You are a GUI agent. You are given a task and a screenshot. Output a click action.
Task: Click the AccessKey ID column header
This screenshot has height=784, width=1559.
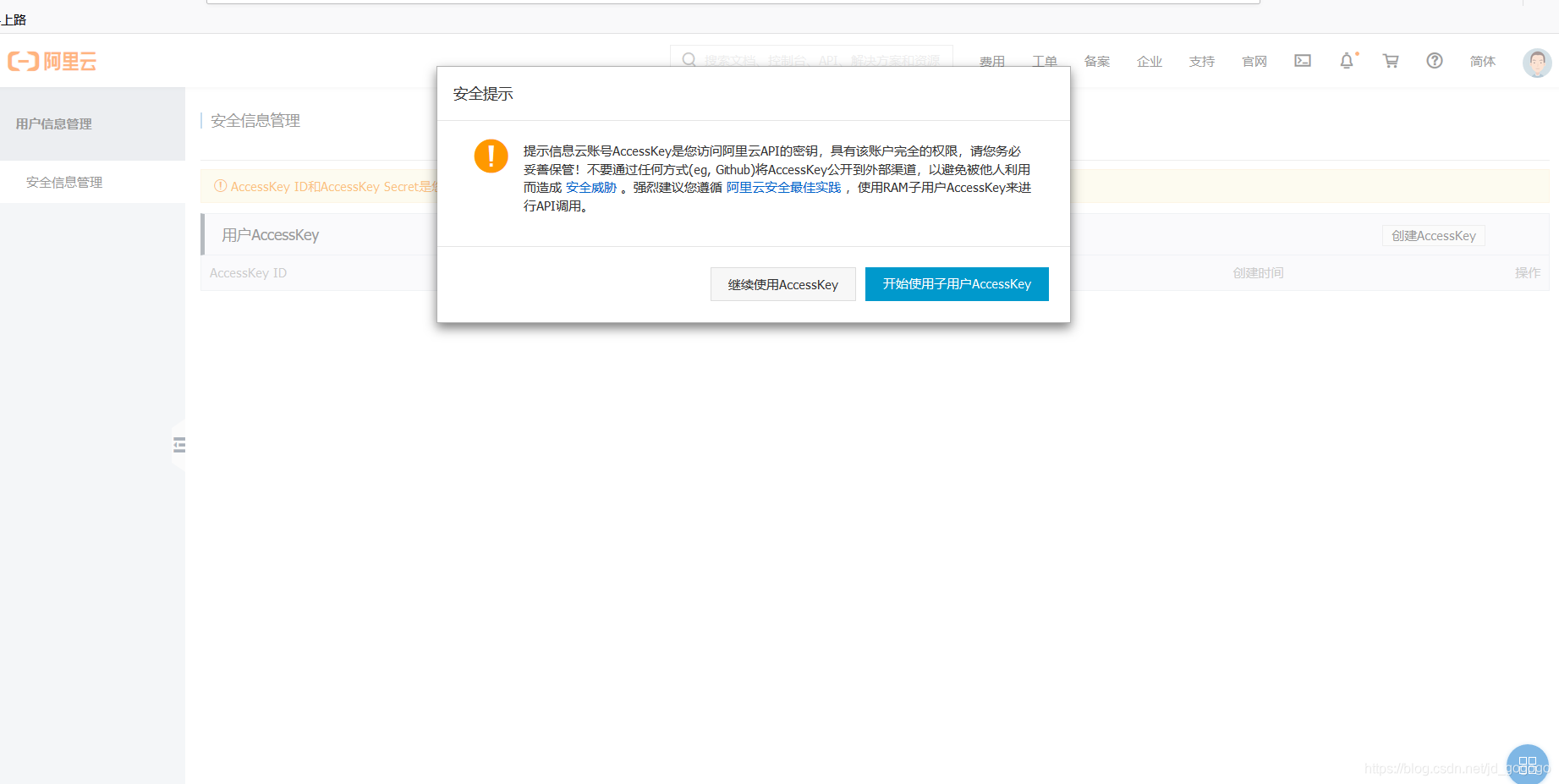(x=248, y=273)
